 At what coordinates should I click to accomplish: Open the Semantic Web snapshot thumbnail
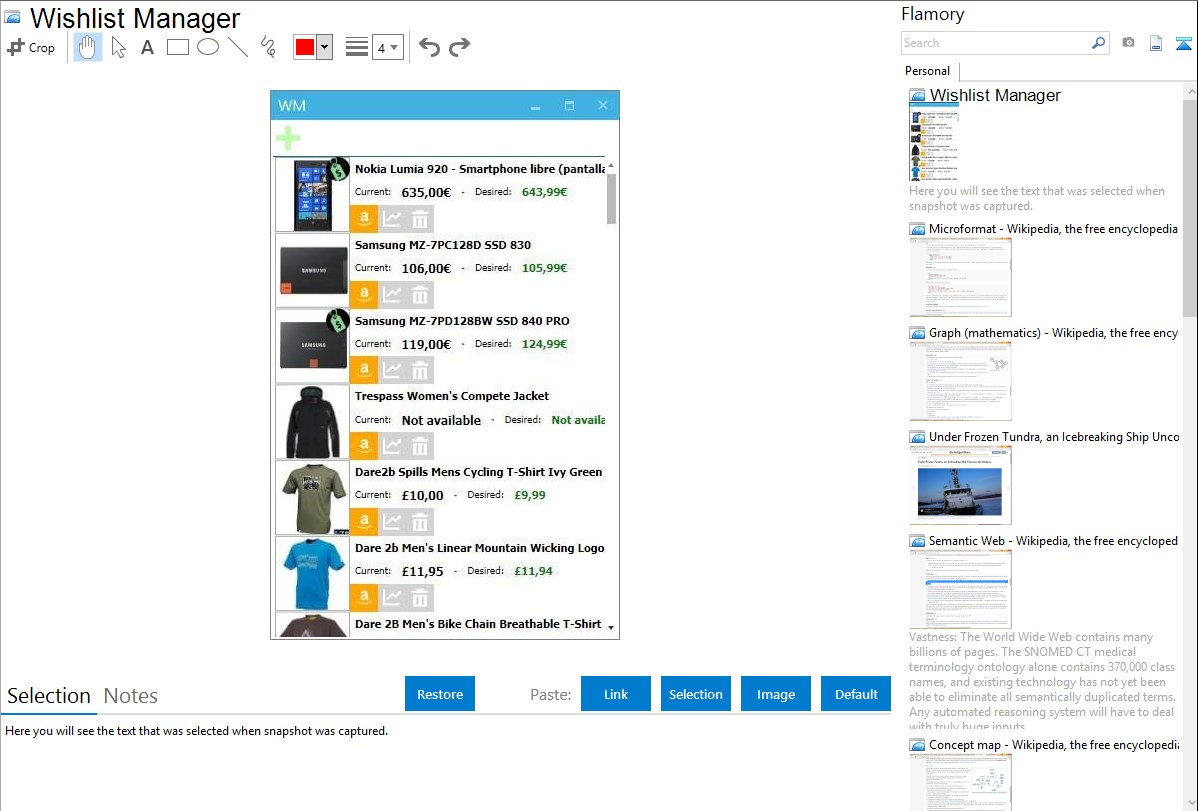tap(960, 588)
